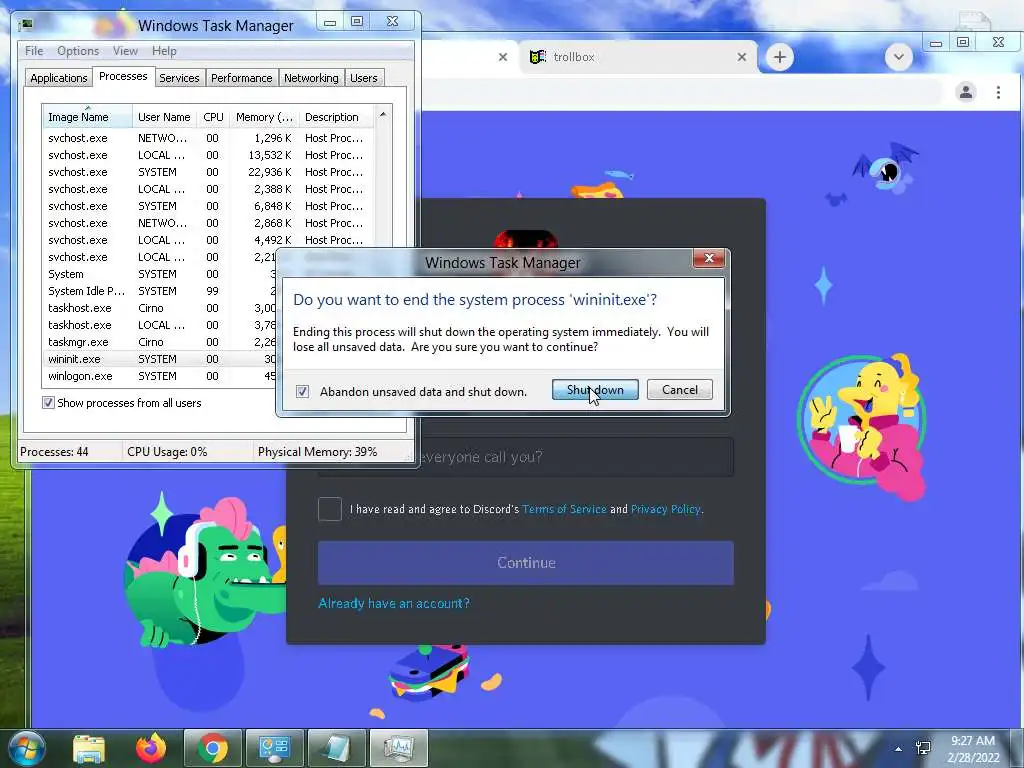This screenshot has width=1024, height=768.
Task: Open the Task Manager Options menu
Action: 78,51
